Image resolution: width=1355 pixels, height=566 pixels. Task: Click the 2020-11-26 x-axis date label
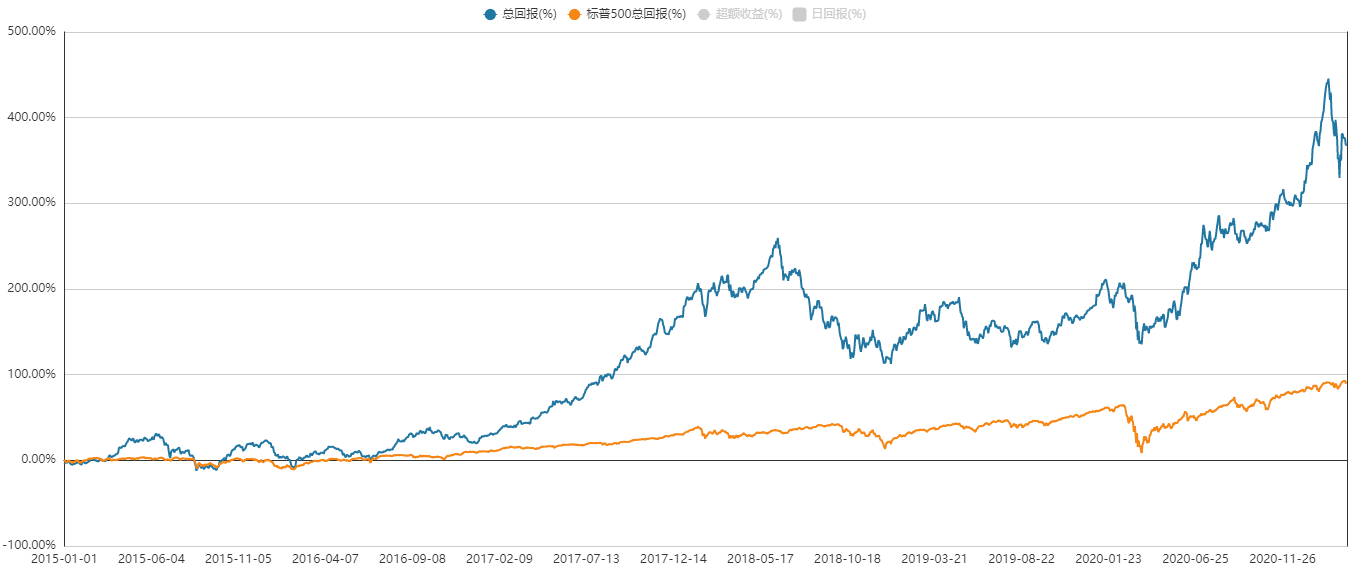1283,557
